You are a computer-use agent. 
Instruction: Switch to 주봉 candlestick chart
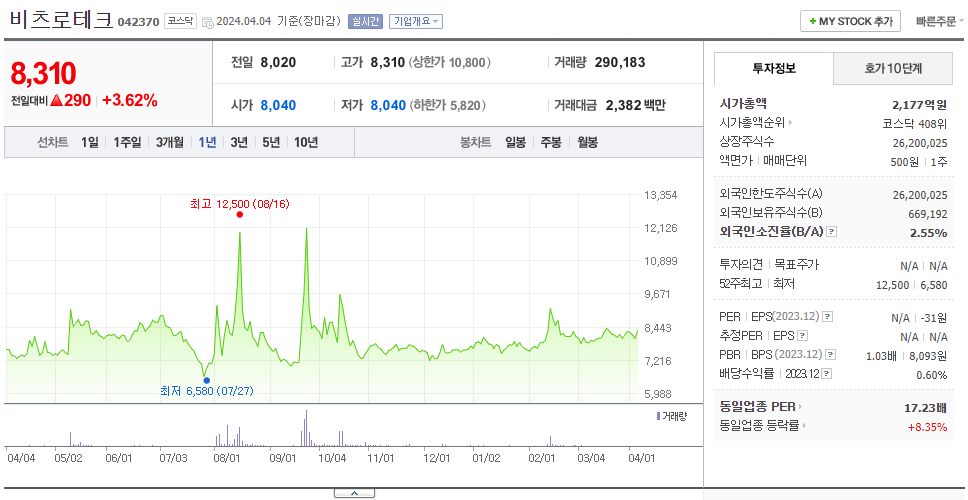tap(551, 143)
